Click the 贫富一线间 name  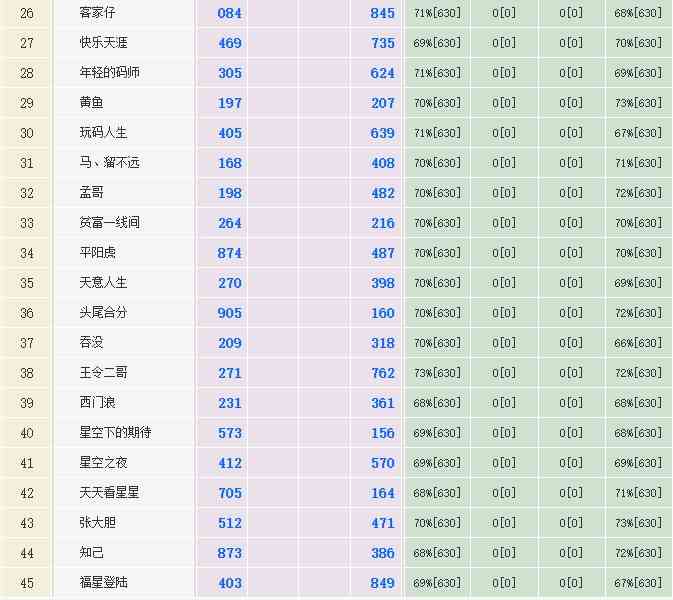pyautogui.click(x=109, y=223)
